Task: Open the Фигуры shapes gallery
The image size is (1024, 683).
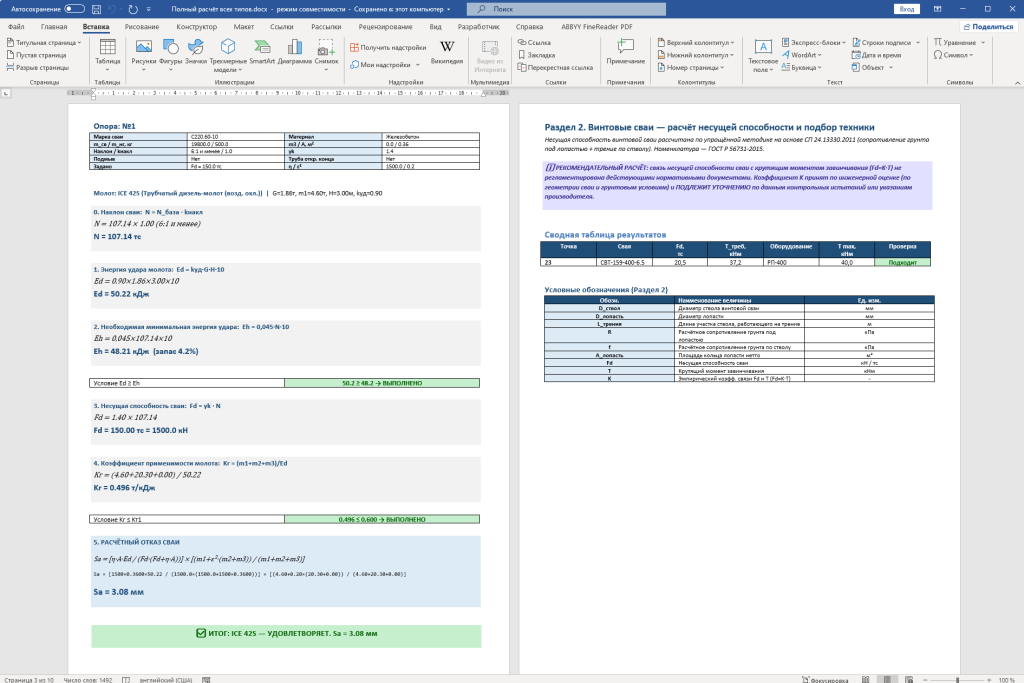Action: [170, 54]
